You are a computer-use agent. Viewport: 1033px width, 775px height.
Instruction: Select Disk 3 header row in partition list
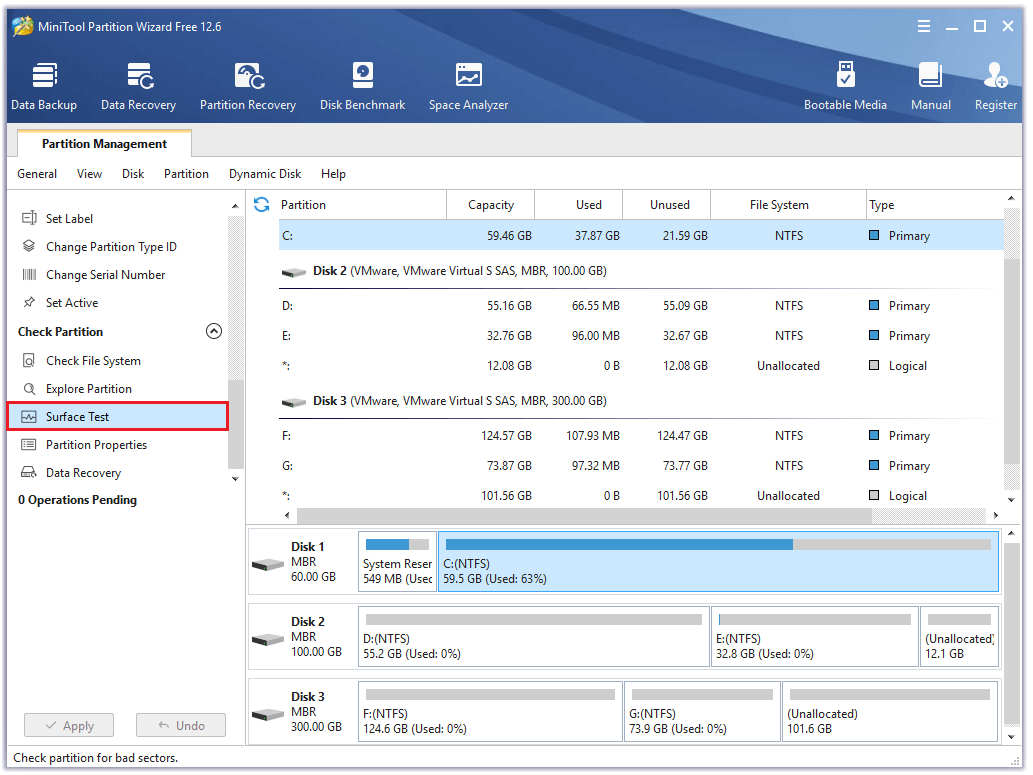pyautogui.click(x=640, y=401)
